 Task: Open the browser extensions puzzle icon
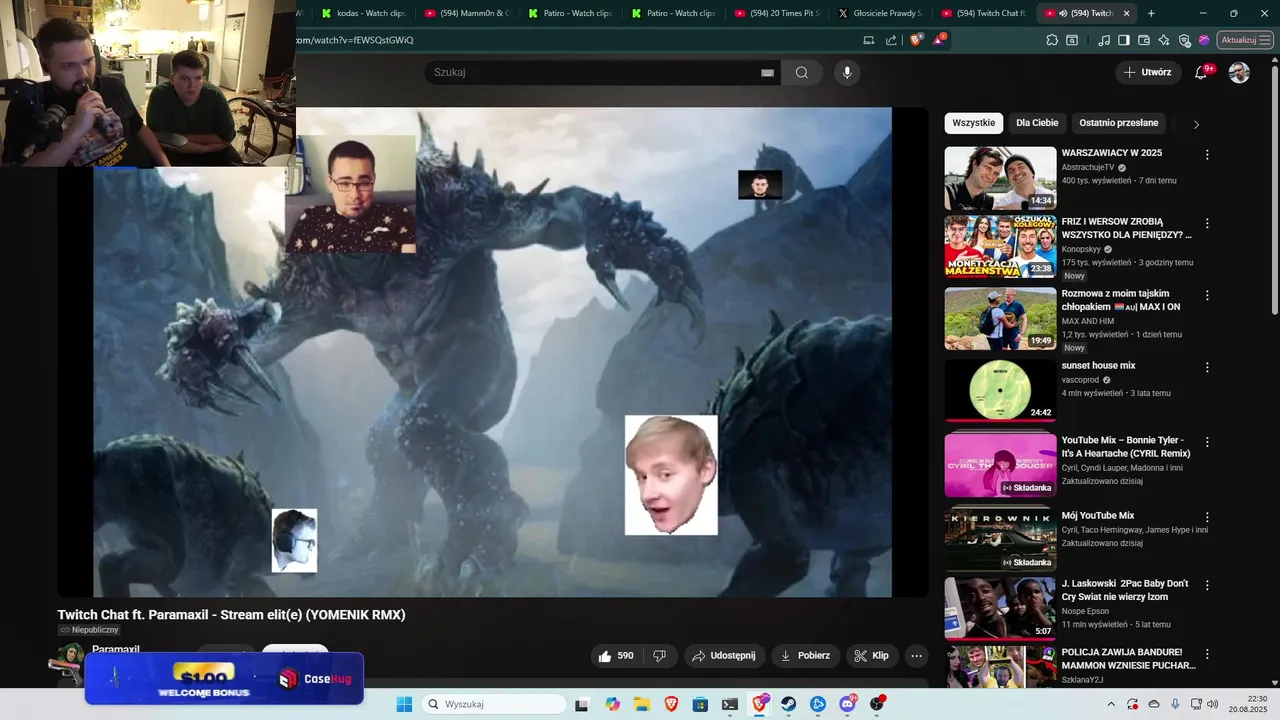[1052, 40]
